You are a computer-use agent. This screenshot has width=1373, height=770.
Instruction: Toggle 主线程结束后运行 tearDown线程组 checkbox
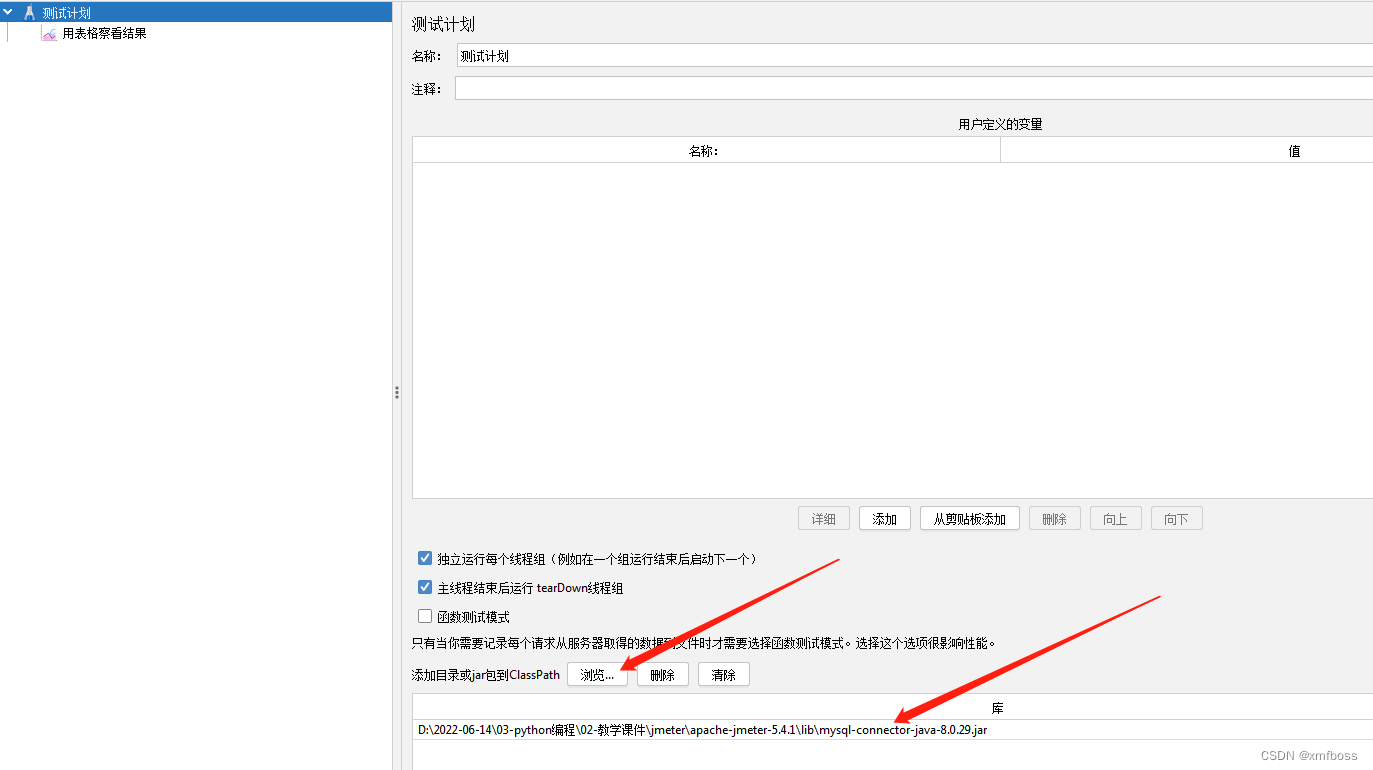[x=425, y=588]
